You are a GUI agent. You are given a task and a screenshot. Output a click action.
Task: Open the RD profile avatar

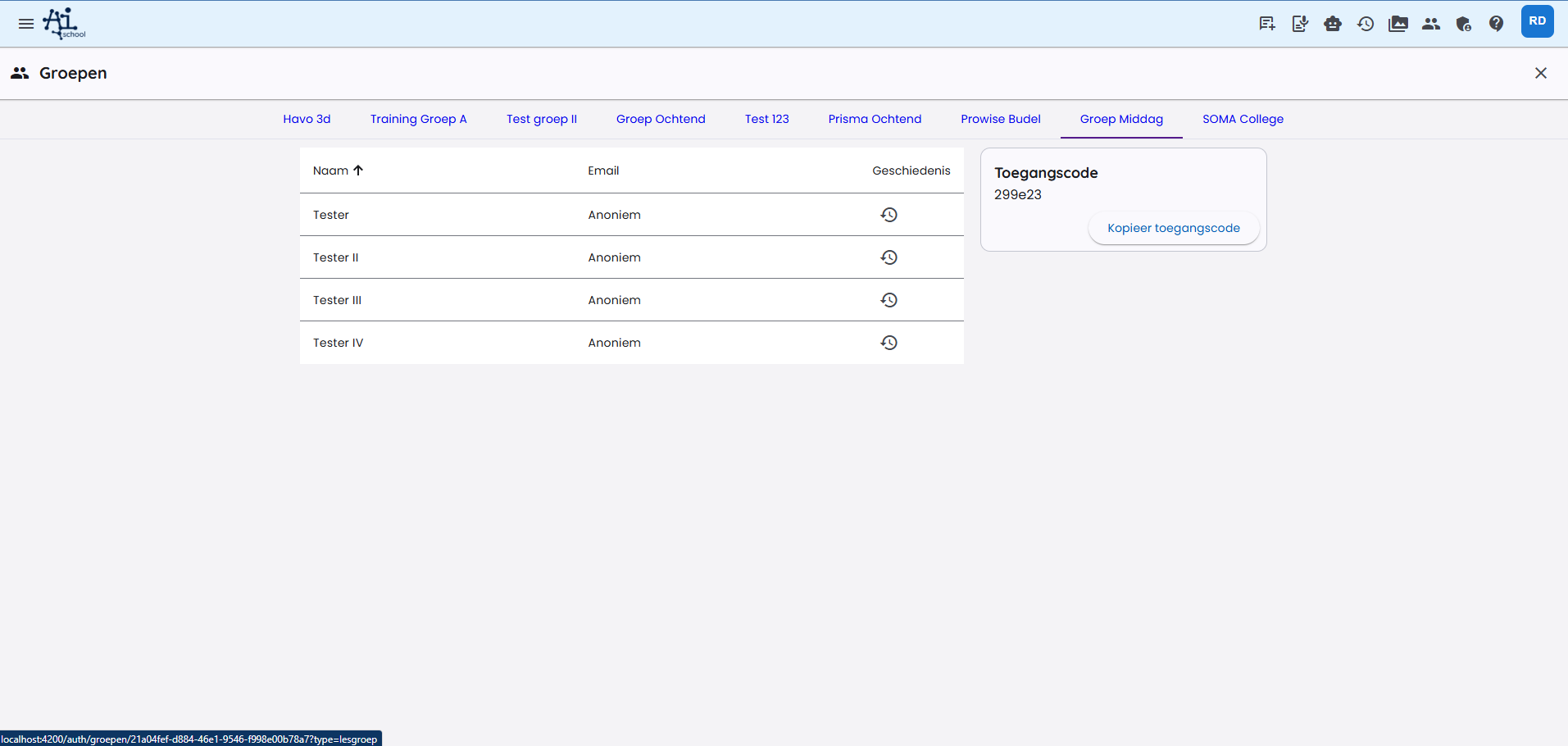pyautogui.click(x=1537, y=21)
